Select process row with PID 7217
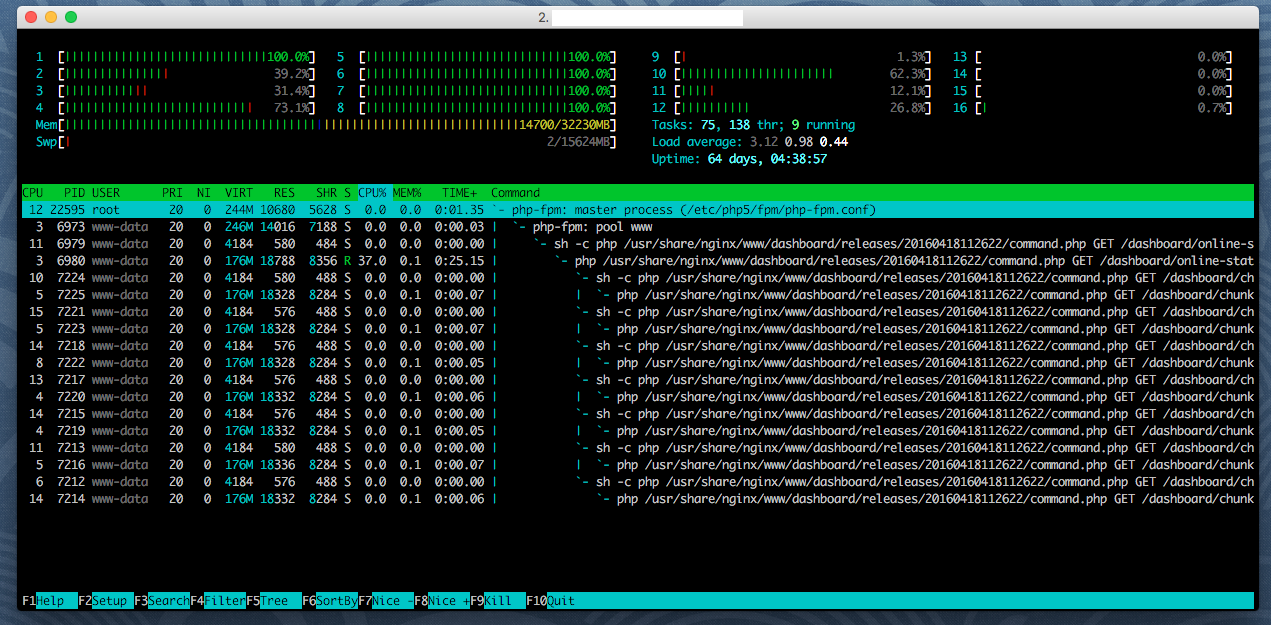 point(638,380)
